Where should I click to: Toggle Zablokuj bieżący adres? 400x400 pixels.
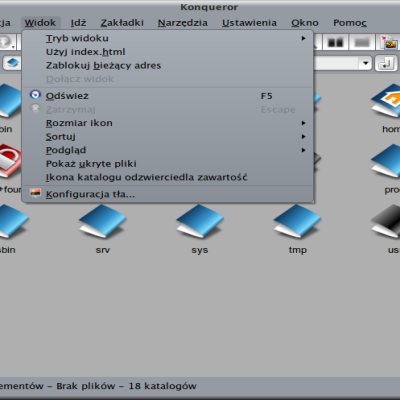168,65
